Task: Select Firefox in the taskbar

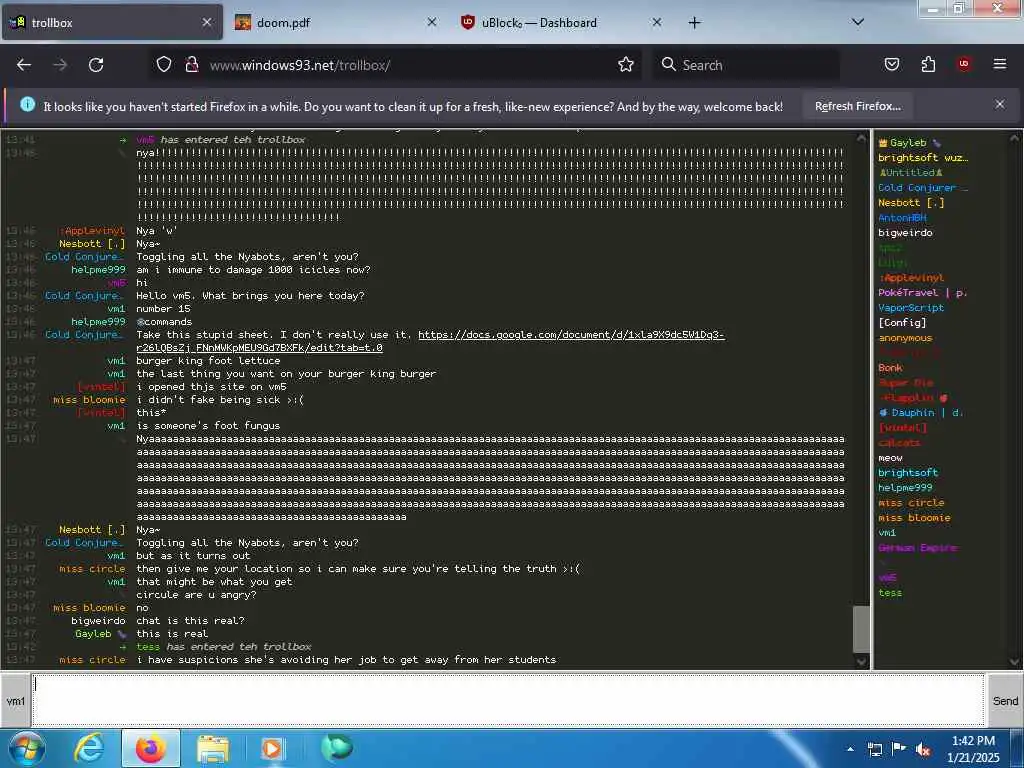Action: click(150, 748)
